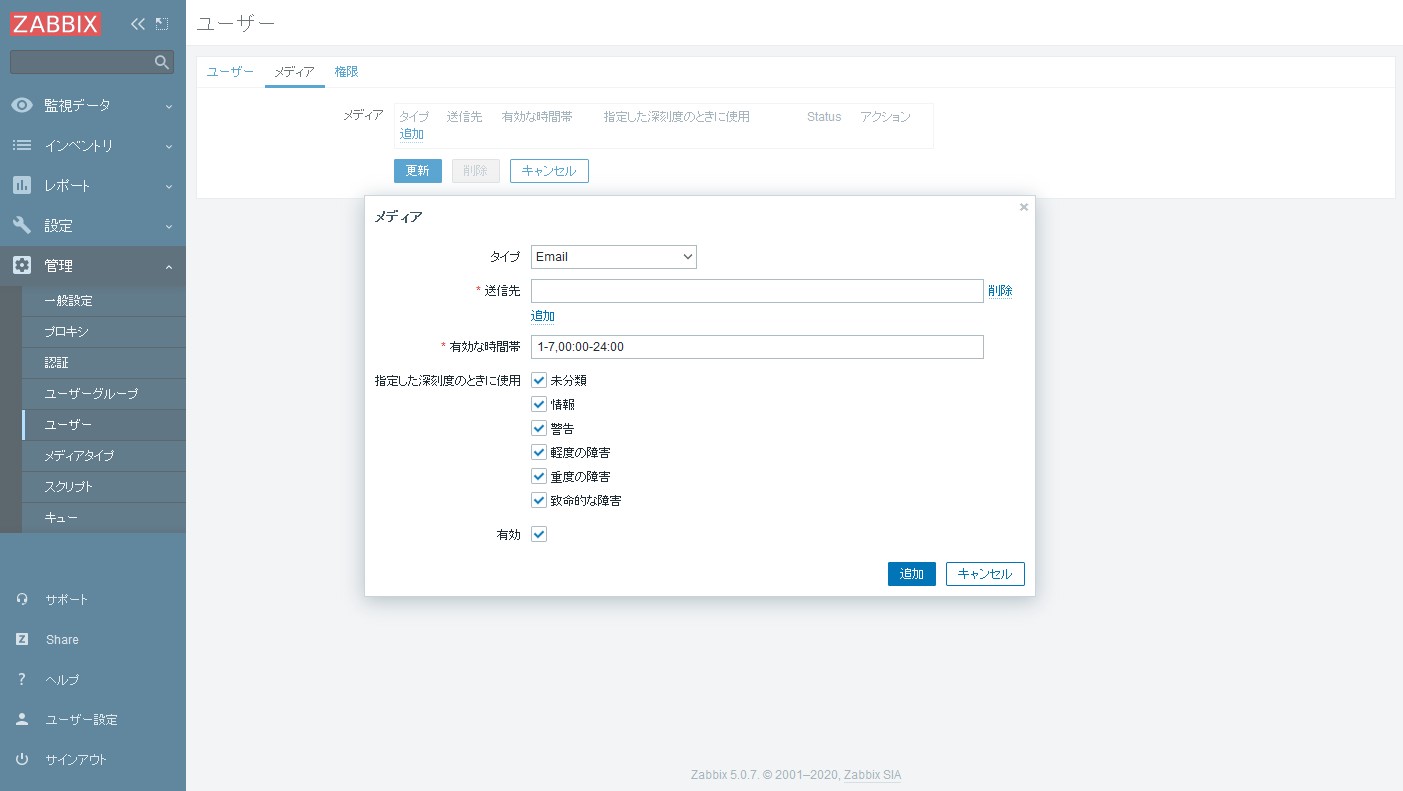
Task: Click the 削除 link beside 送信先
Action: (1000, 291)
